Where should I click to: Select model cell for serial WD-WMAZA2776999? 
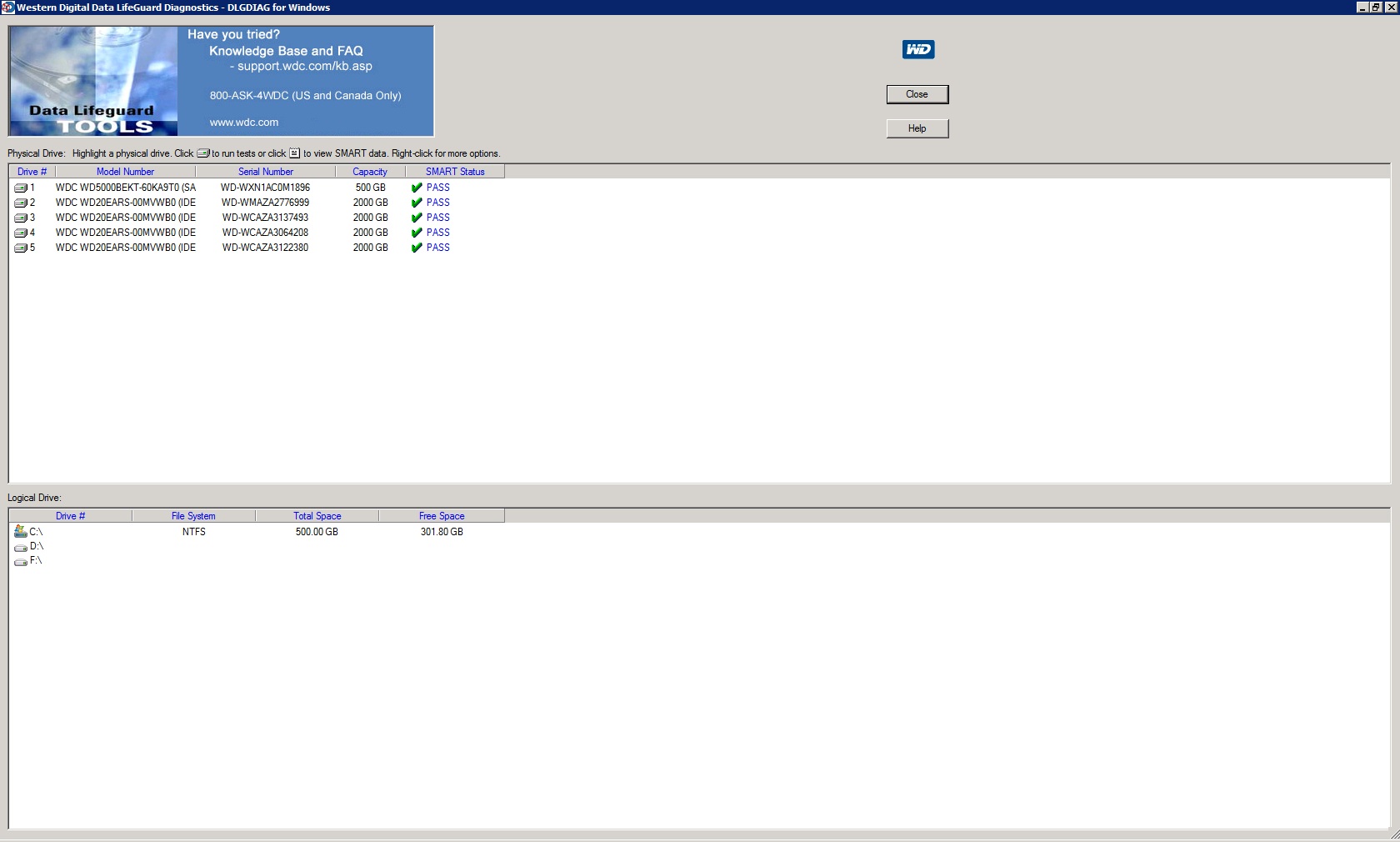126,203
